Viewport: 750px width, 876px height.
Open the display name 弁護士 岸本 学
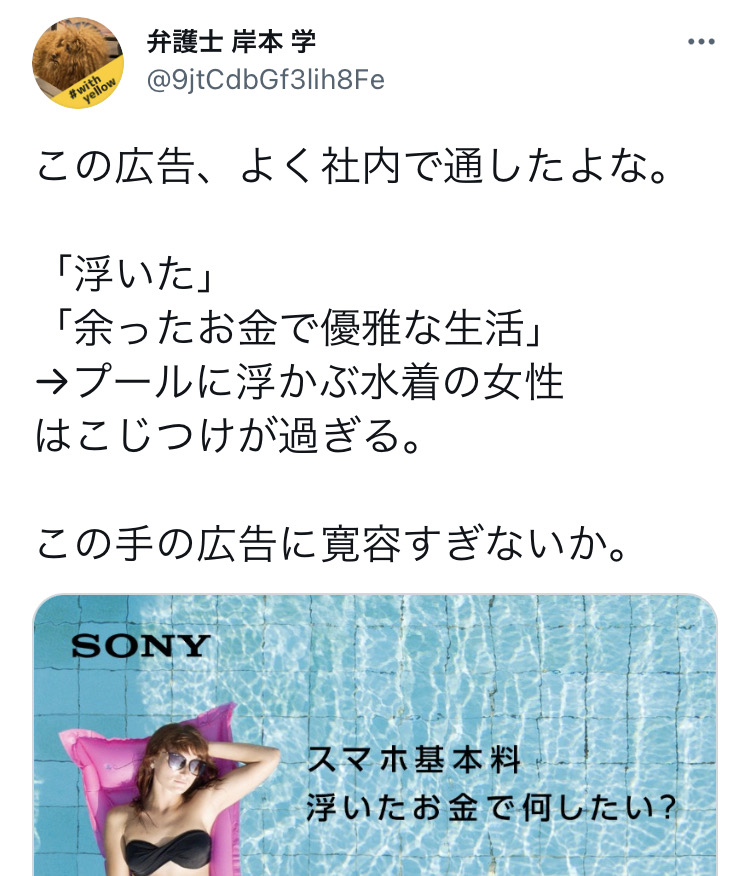point(231,42)
